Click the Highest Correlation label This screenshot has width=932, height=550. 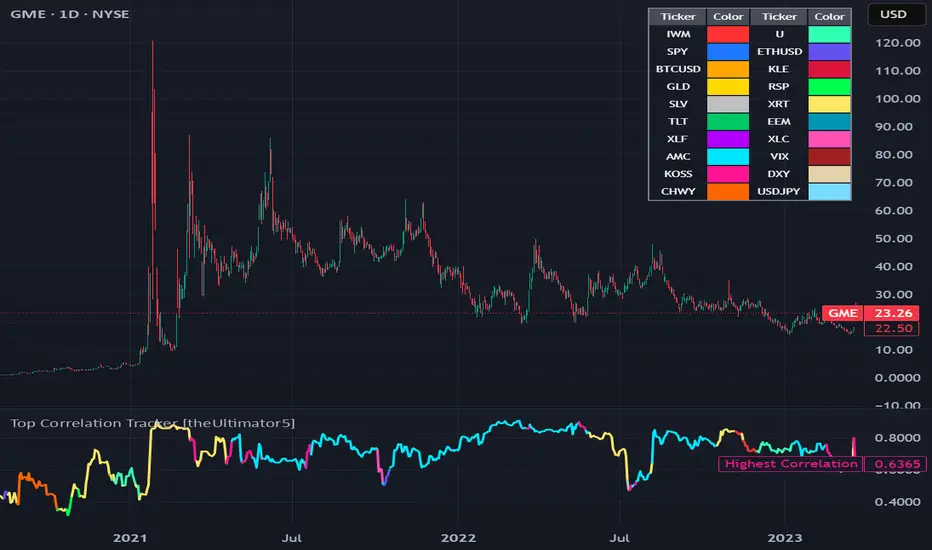[791, 464]
